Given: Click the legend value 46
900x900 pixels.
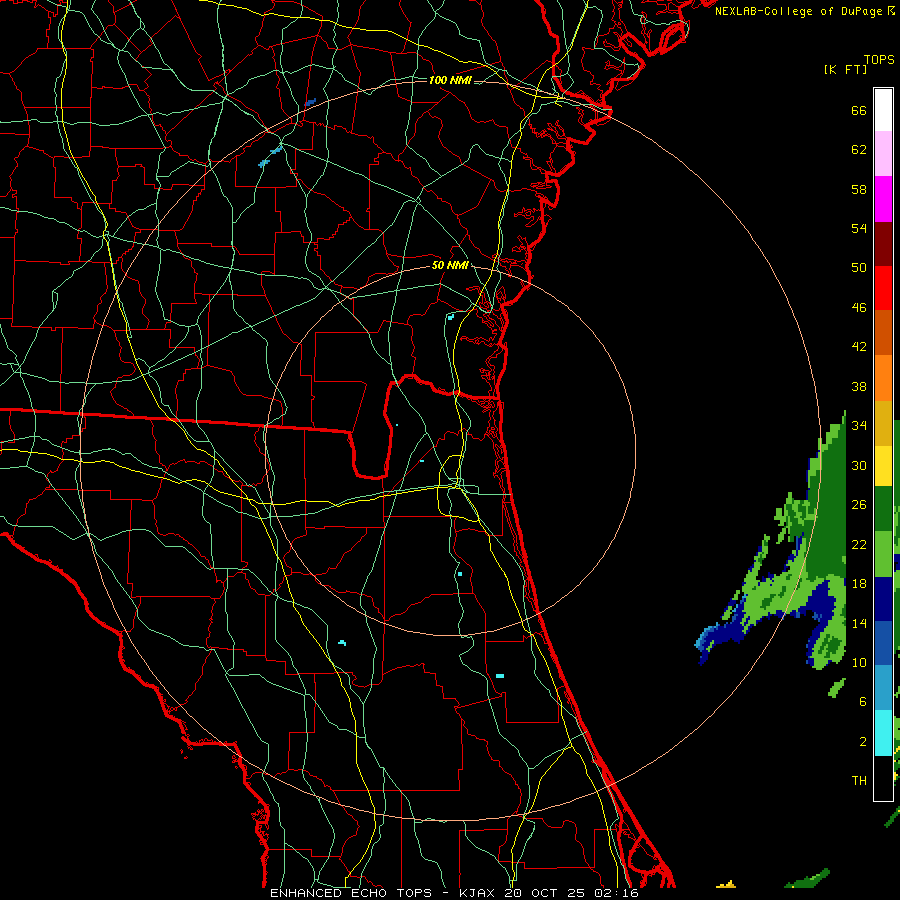Looking at the screenshot, I should 859,308.
